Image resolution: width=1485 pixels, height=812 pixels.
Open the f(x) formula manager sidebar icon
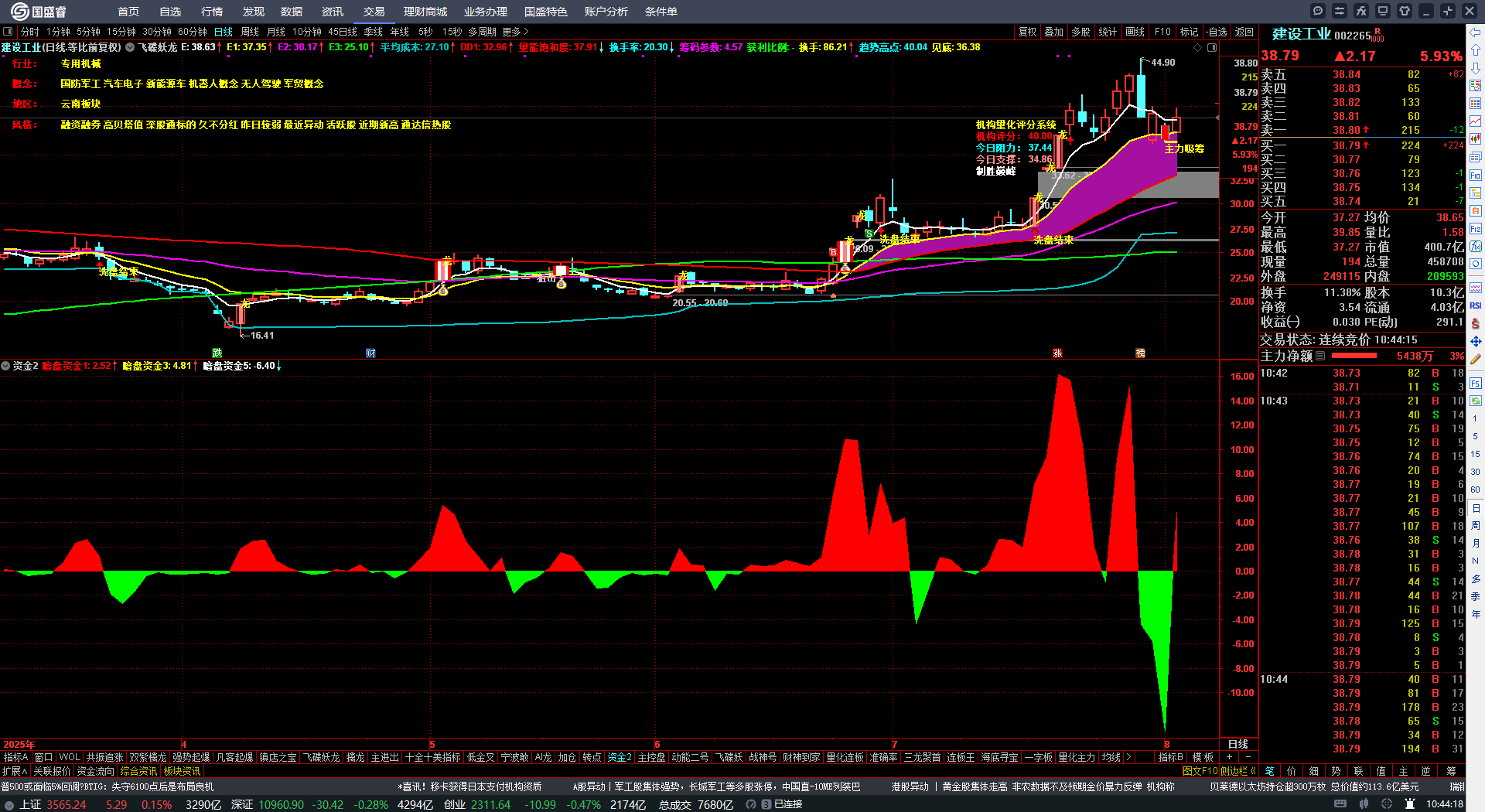(1476, 247)
